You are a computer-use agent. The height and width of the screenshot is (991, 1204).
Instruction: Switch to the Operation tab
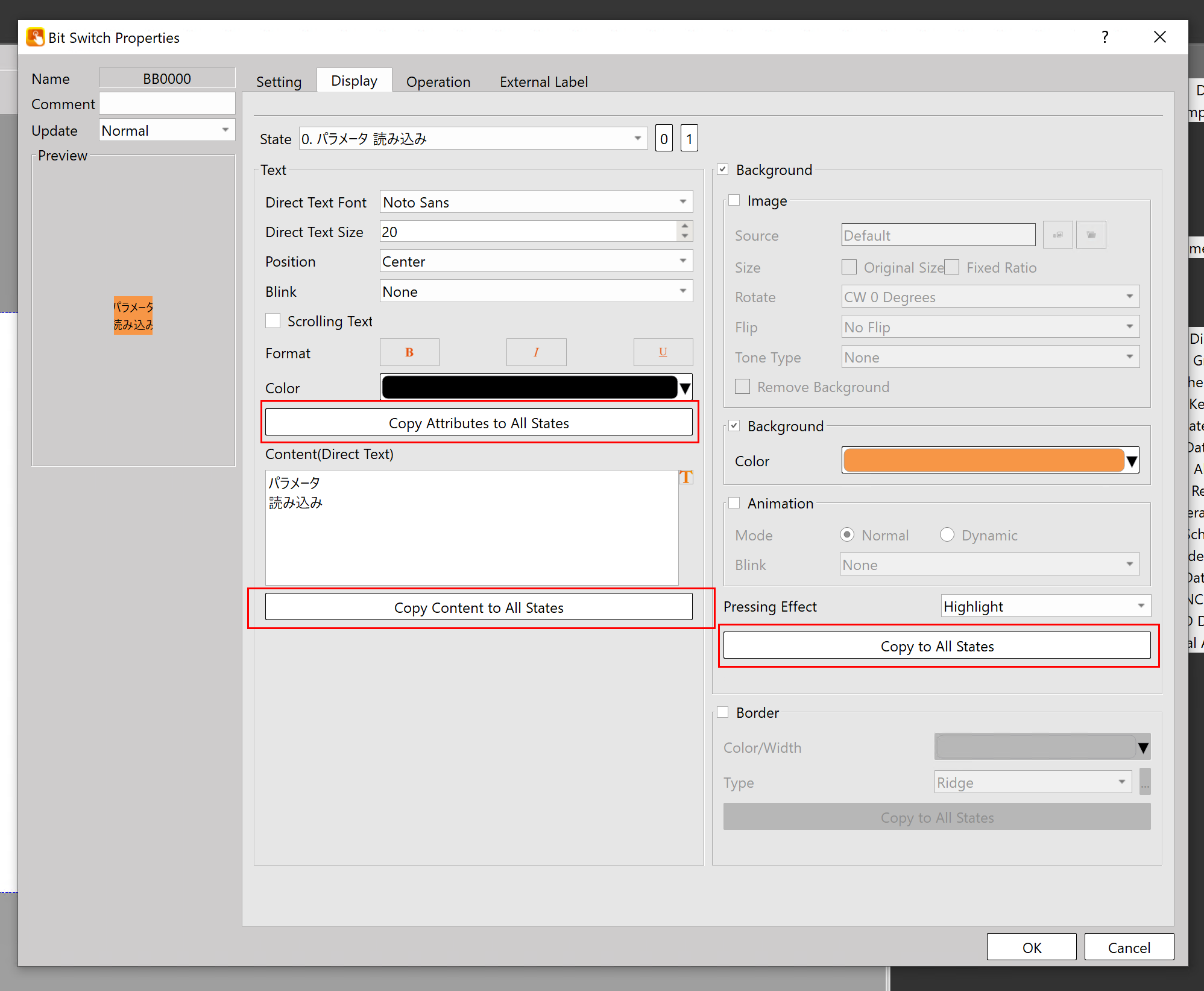tap(438, 81)
